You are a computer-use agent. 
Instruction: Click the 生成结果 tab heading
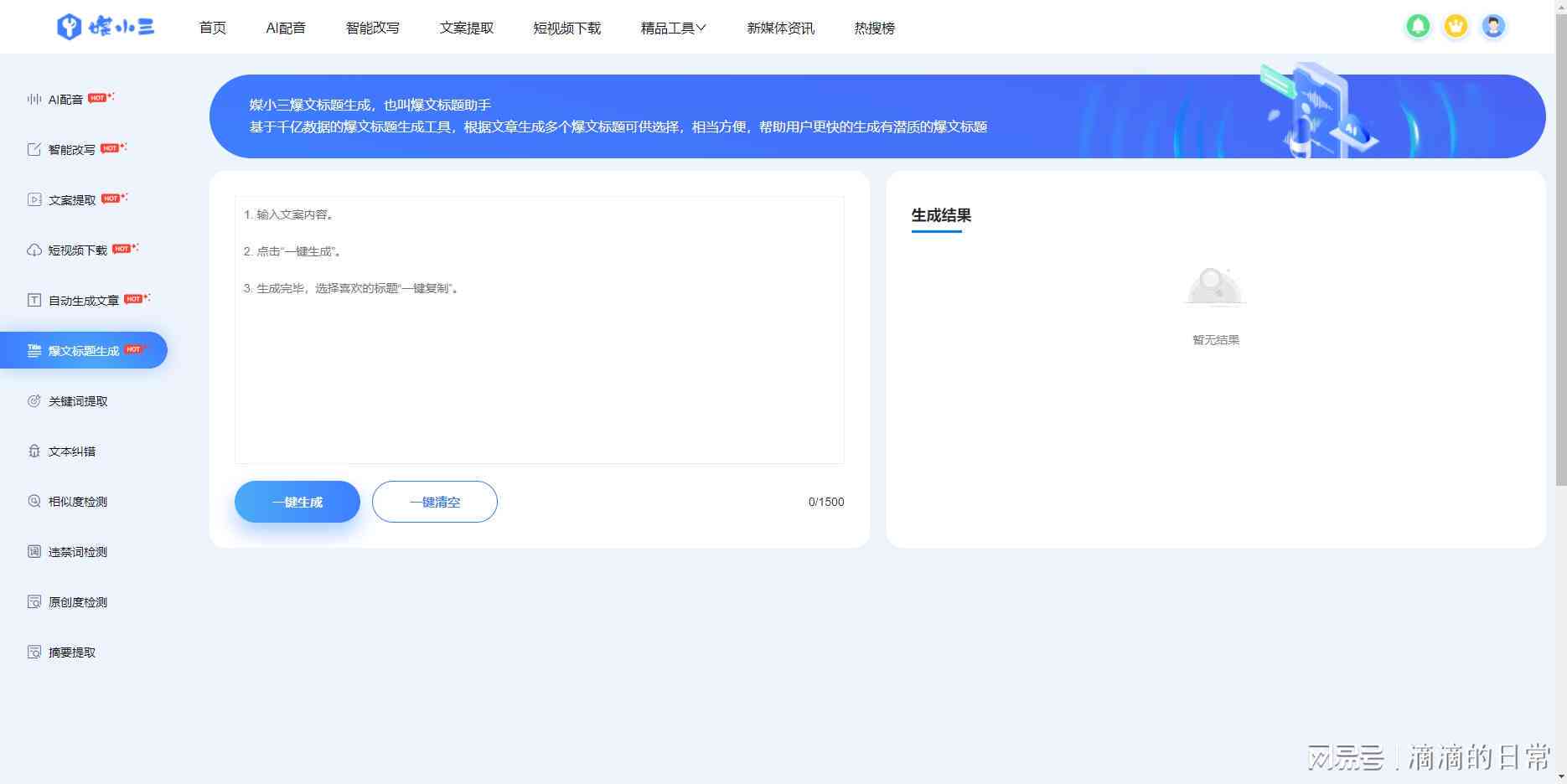(941, 215)
